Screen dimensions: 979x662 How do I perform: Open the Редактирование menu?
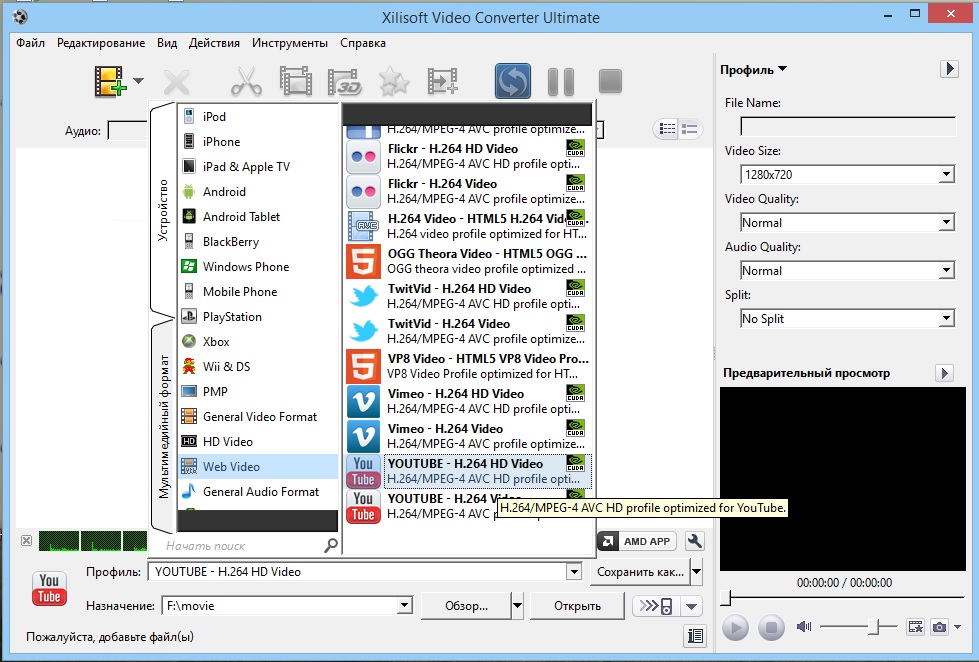coord(101,43)
